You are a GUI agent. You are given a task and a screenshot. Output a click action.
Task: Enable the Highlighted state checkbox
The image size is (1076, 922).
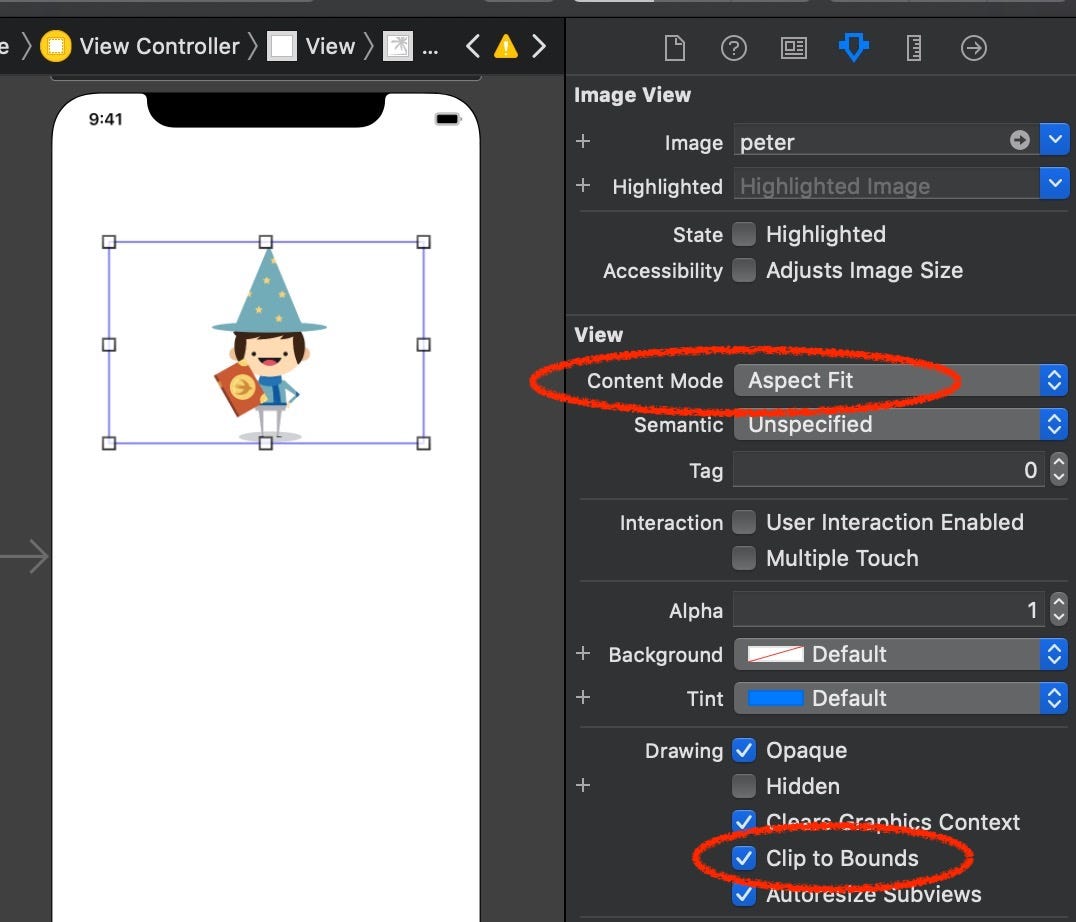click(x=744, y=234)
